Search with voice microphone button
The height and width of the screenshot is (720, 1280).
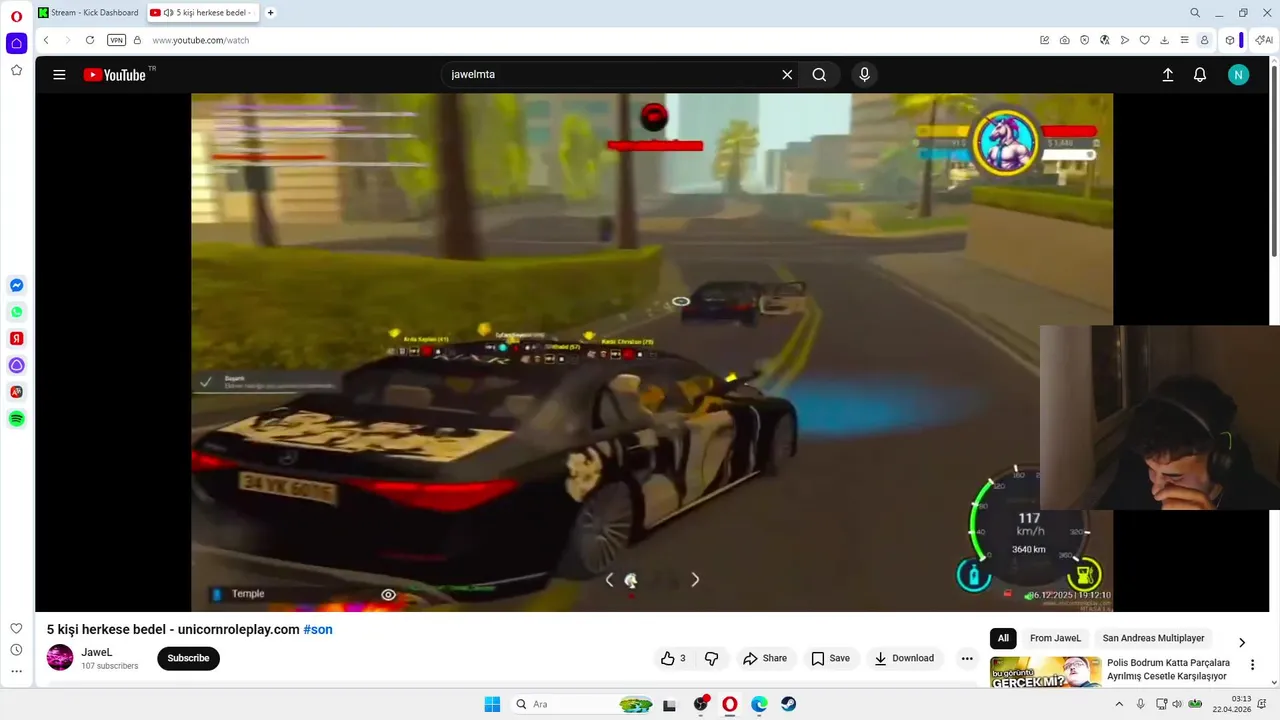[864, 74]
